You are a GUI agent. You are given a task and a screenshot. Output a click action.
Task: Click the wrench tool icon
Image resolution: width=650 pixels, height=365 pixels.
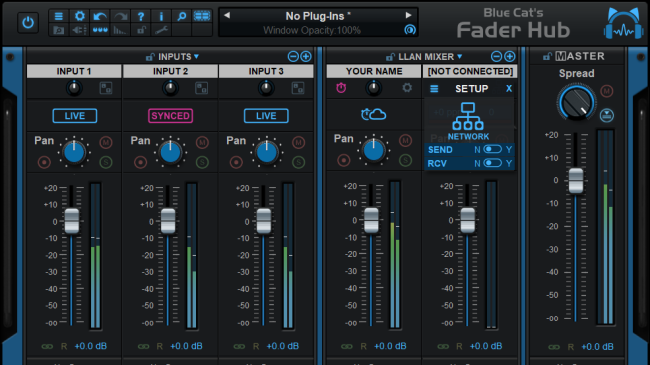coord(161,30)
